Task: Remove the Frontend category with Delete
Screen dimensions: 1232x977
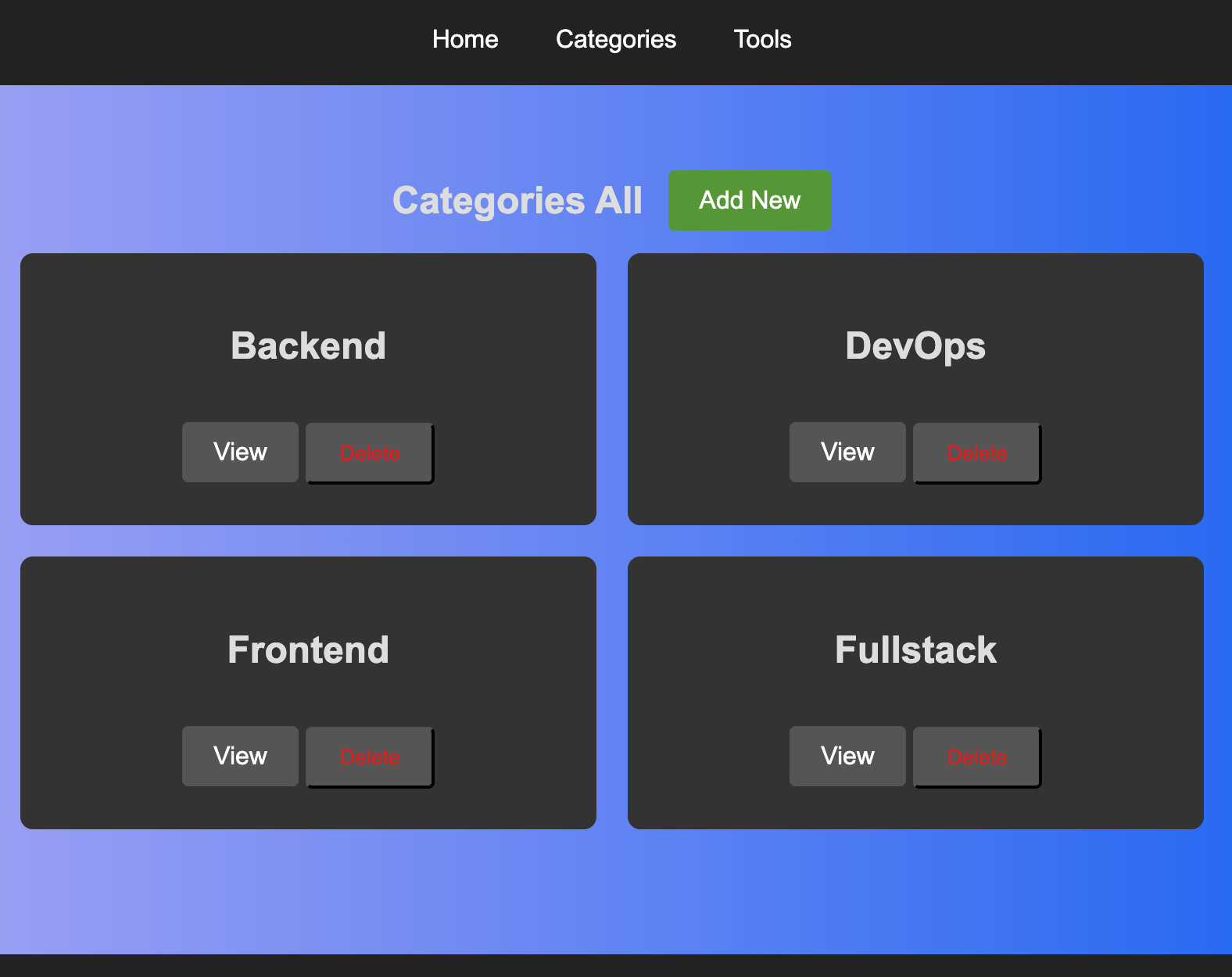Action: point(369,757)
